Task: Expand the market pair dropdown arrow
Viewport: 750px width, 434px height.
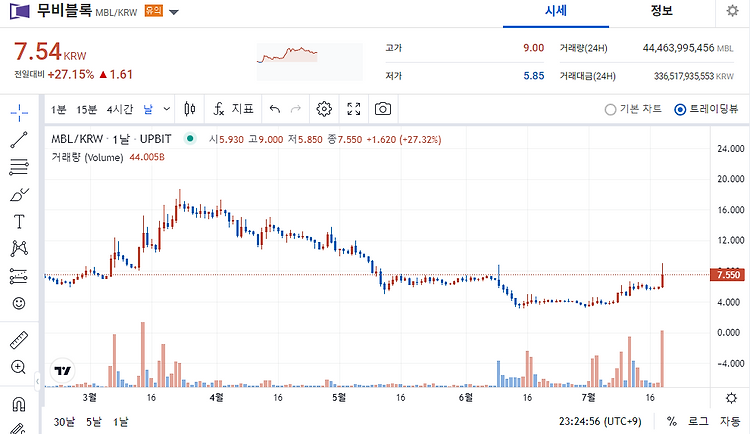Action: [174, 12]
